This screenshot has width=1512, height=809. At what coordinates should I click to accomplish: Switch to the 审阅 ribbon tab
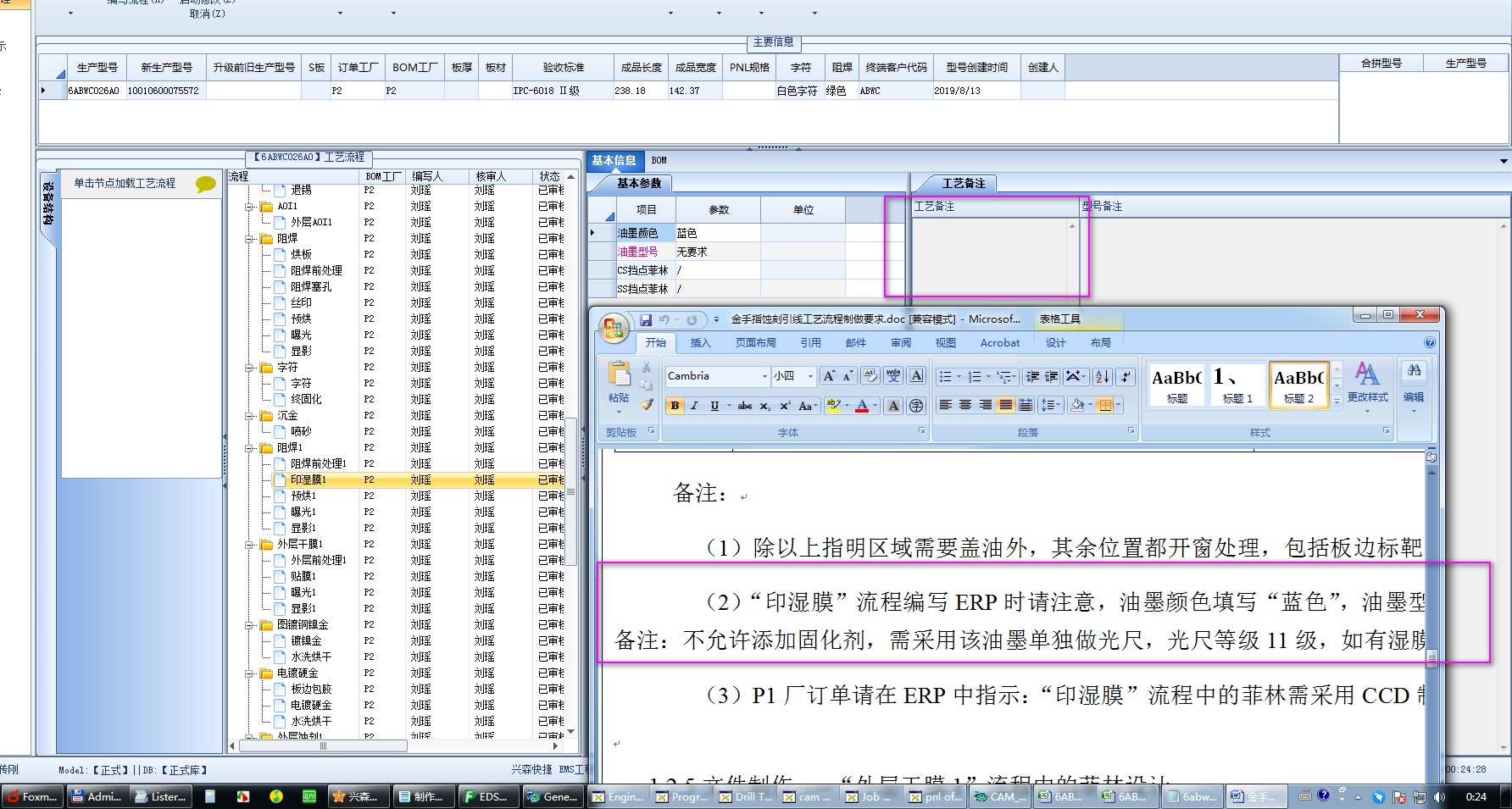pyautogui.click(x=900, y=343)
